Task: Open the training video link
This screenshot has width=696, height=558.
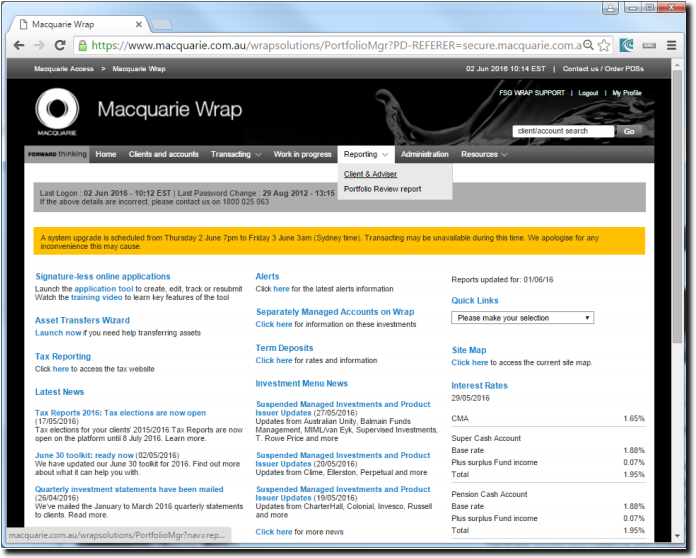Action: point(96,297)
